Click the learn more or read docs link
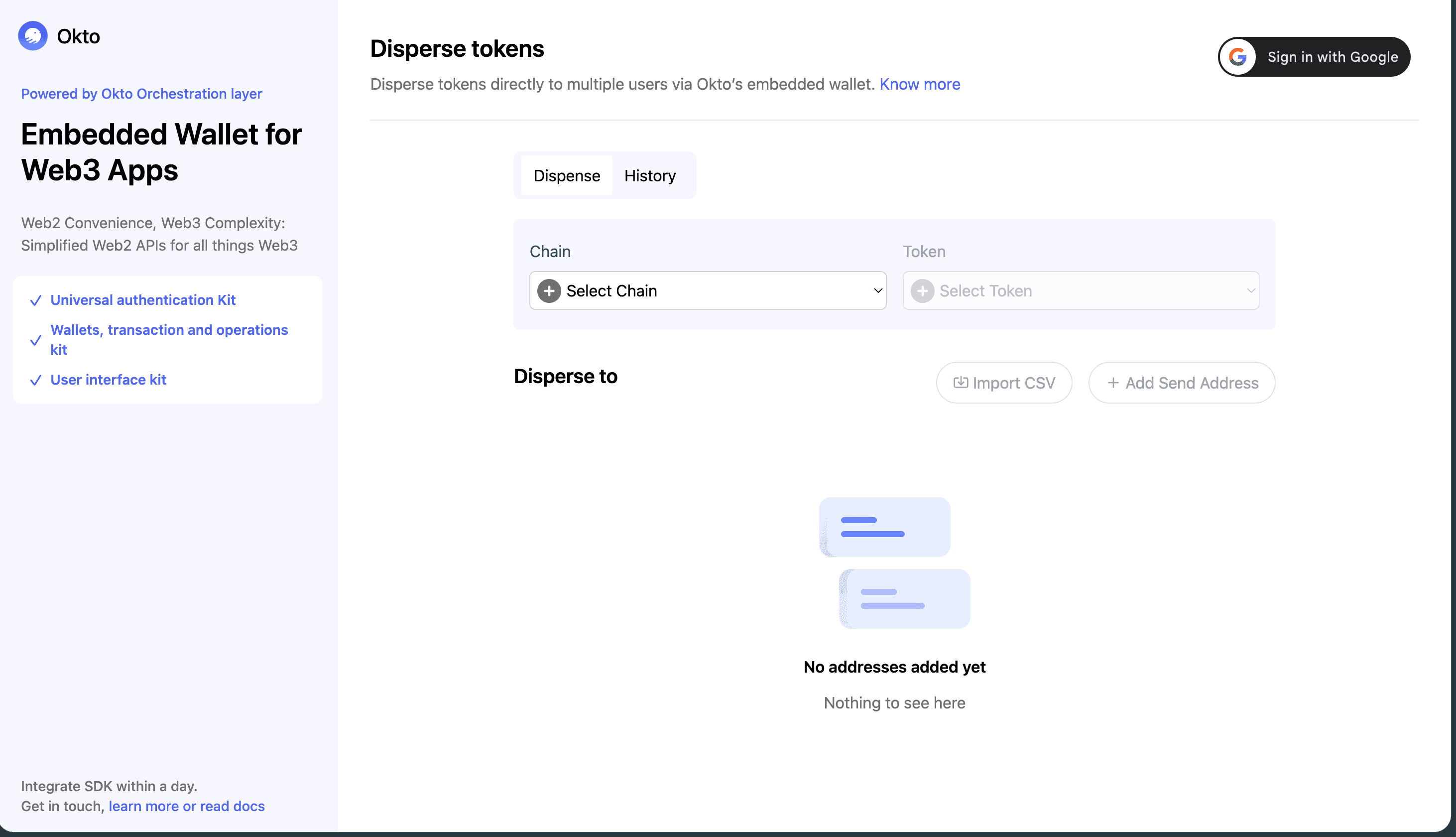 coord(186,806)
